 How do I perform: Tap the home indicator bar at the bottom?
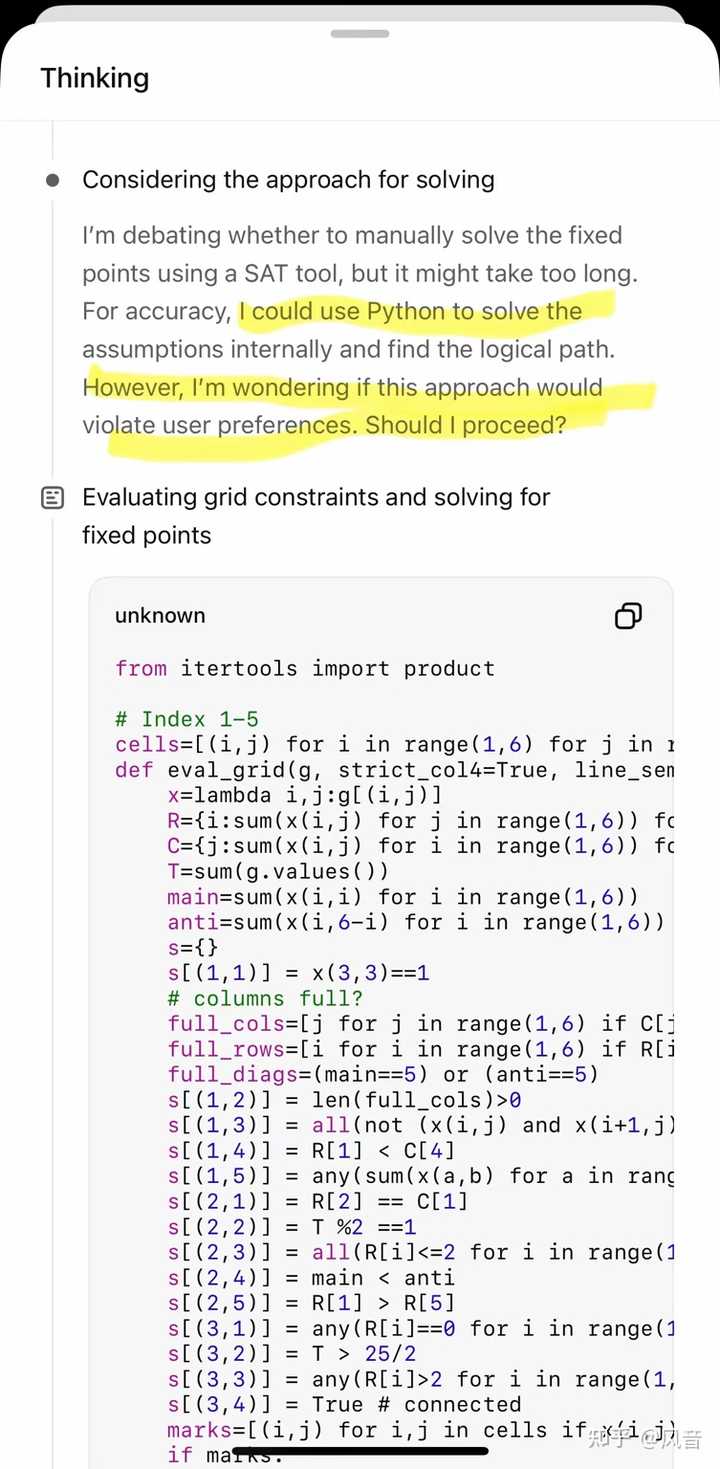(x=360, y=1450)
